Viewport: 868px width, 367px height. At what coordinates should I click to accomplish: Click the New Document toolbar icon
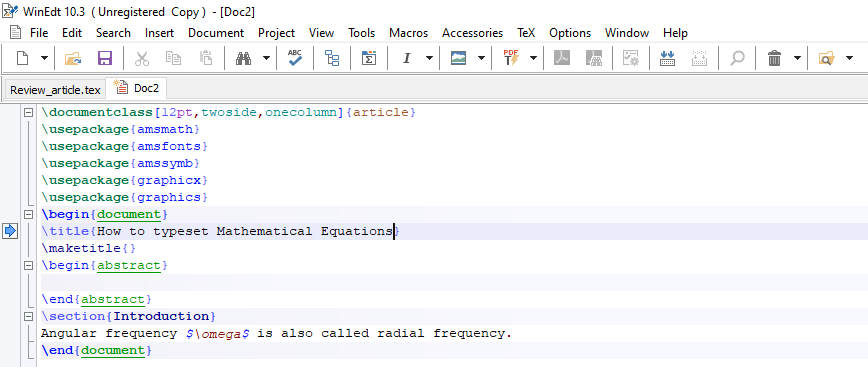click(x=23, y=58)
